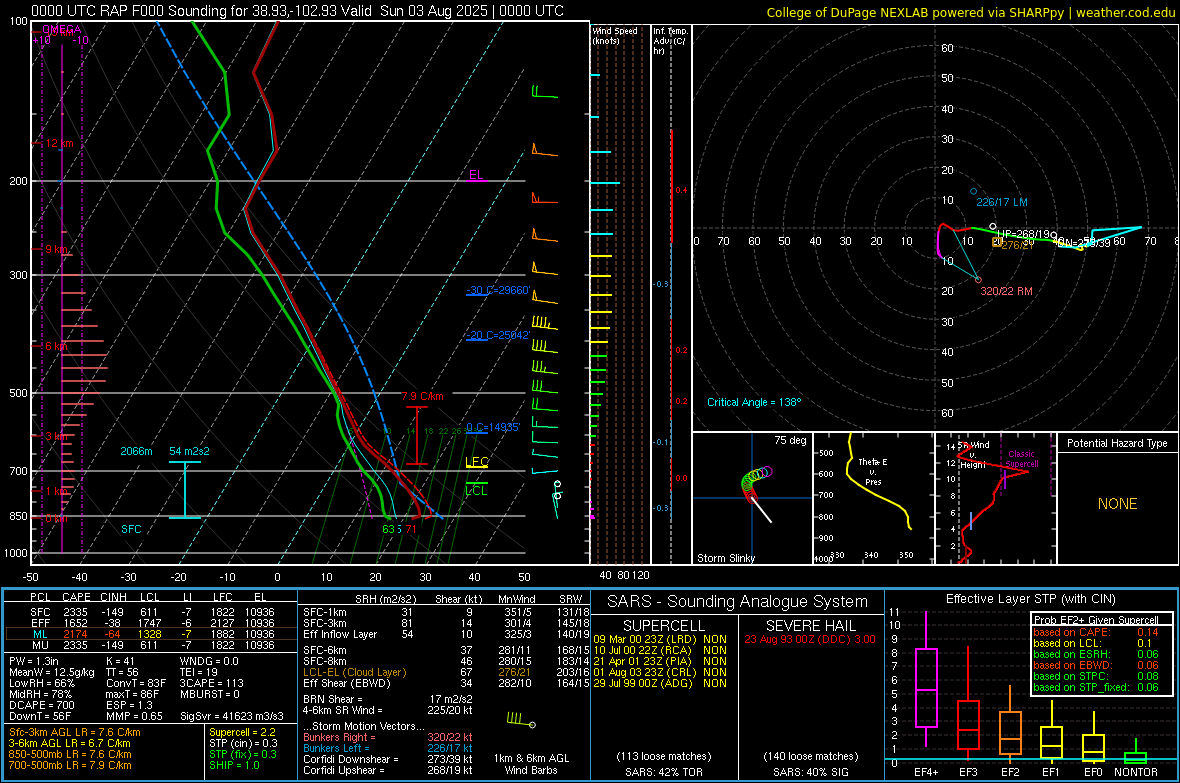Click the Critical Angle = 138° text
Image resolution: width=1180 pixels, height=783 pixels.
[x=754, y=402]
